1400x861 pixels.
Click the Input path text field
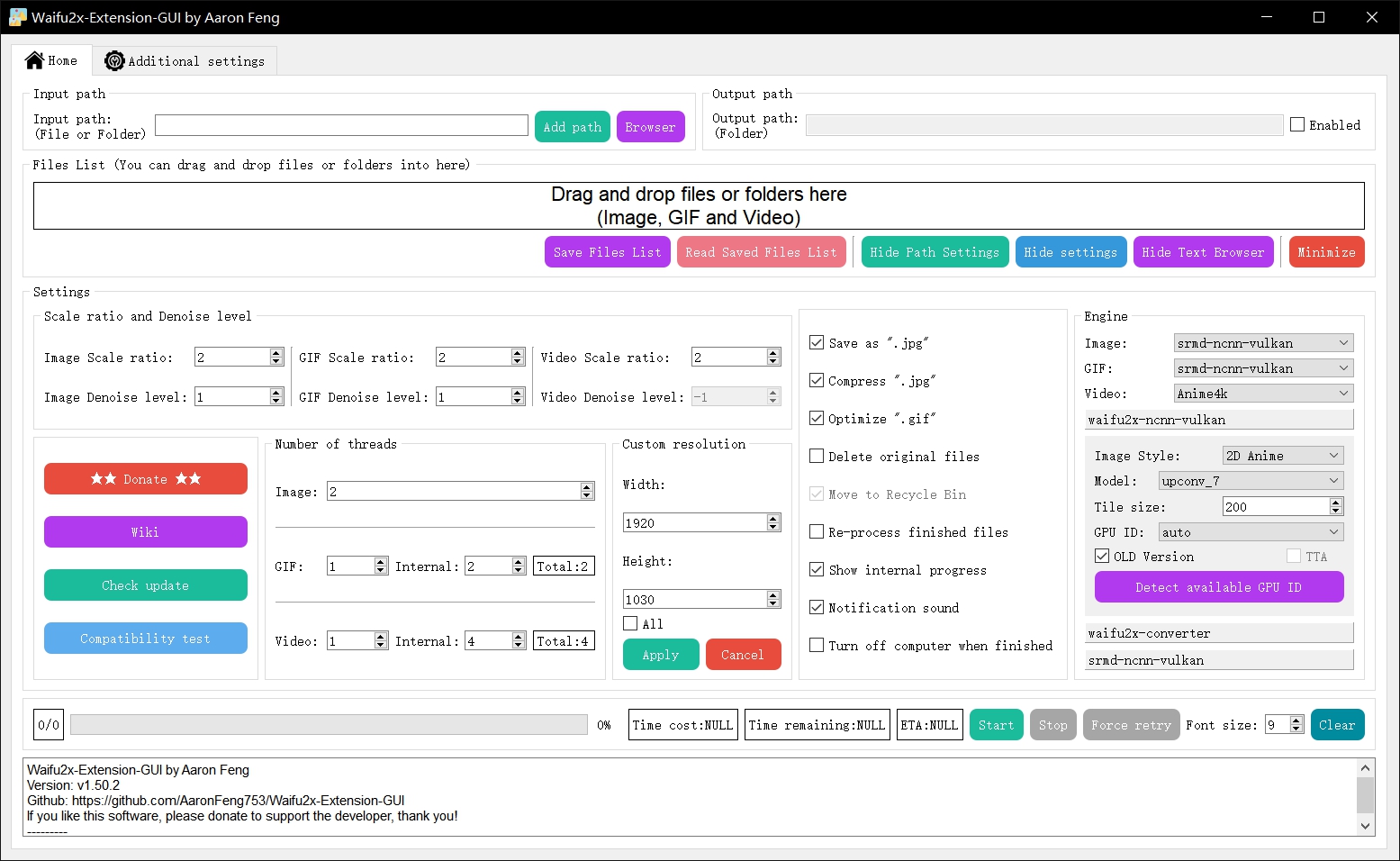(341, 125)
